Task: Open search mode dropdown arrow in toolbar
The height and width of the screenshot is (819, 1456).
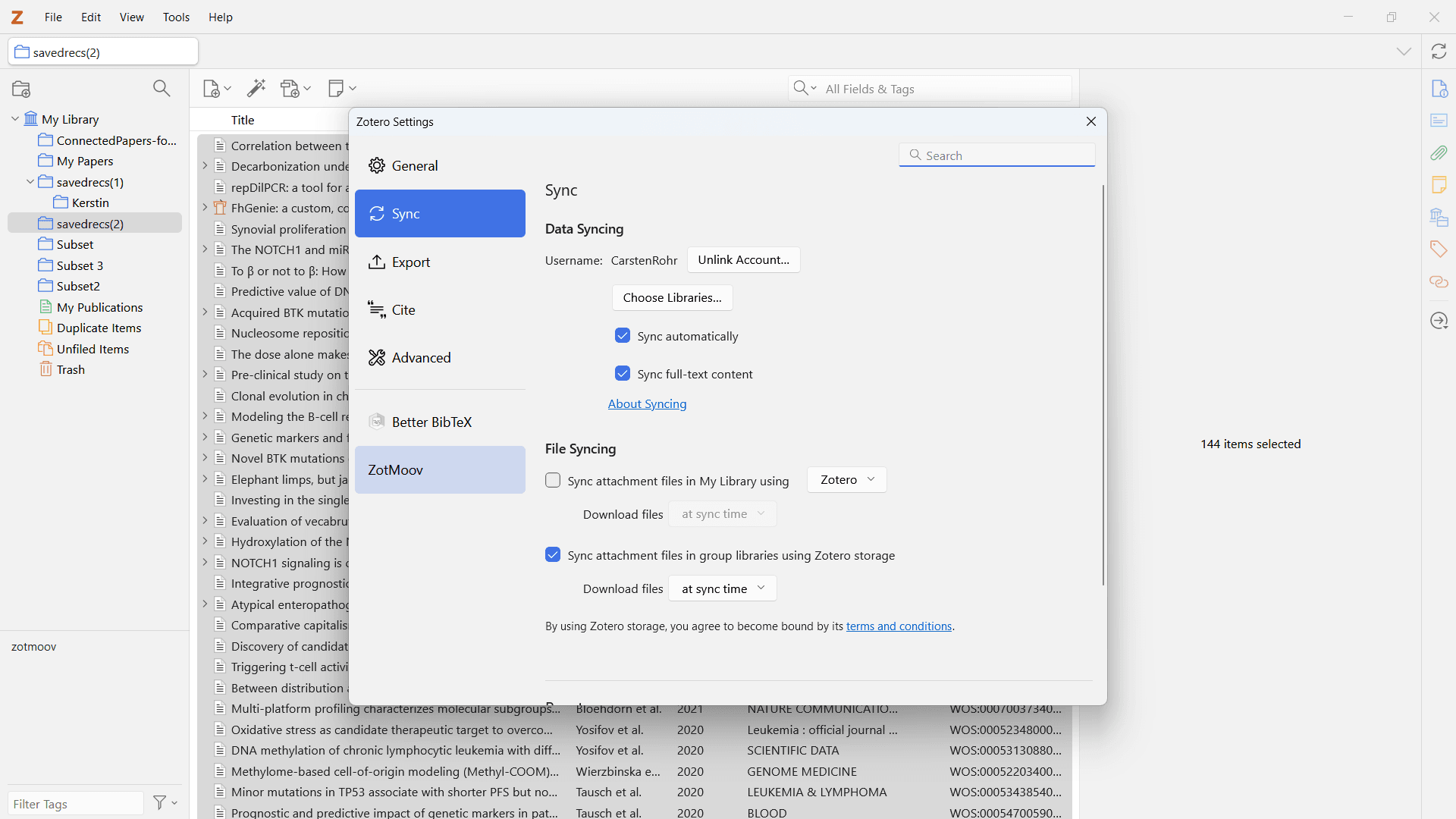Action: pyautogui.click(x=805, y=89)
